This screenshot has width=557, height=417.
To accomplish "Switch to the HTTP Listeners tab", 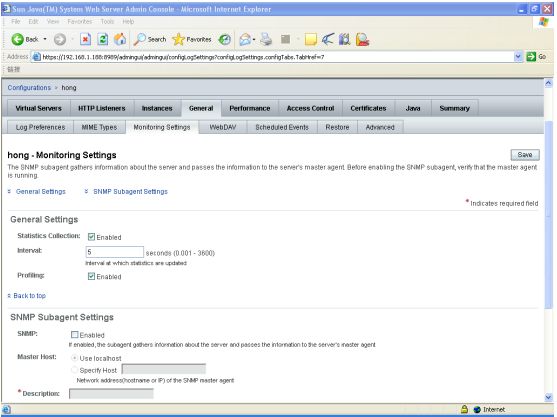I will point(102,108).
